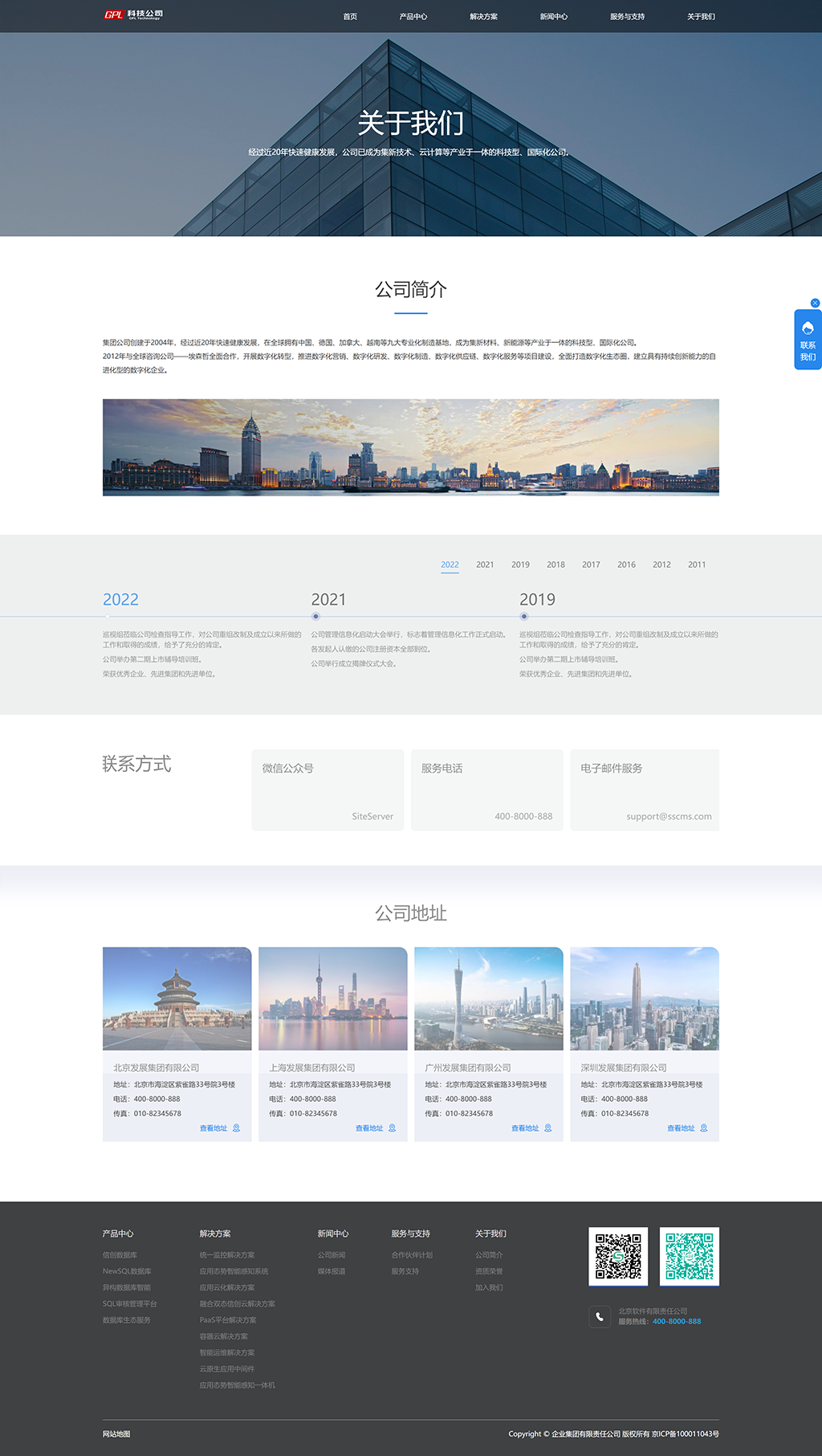Click location pin icon on Beijing card
The image size is (822, 1456).
pos(236,1128)
